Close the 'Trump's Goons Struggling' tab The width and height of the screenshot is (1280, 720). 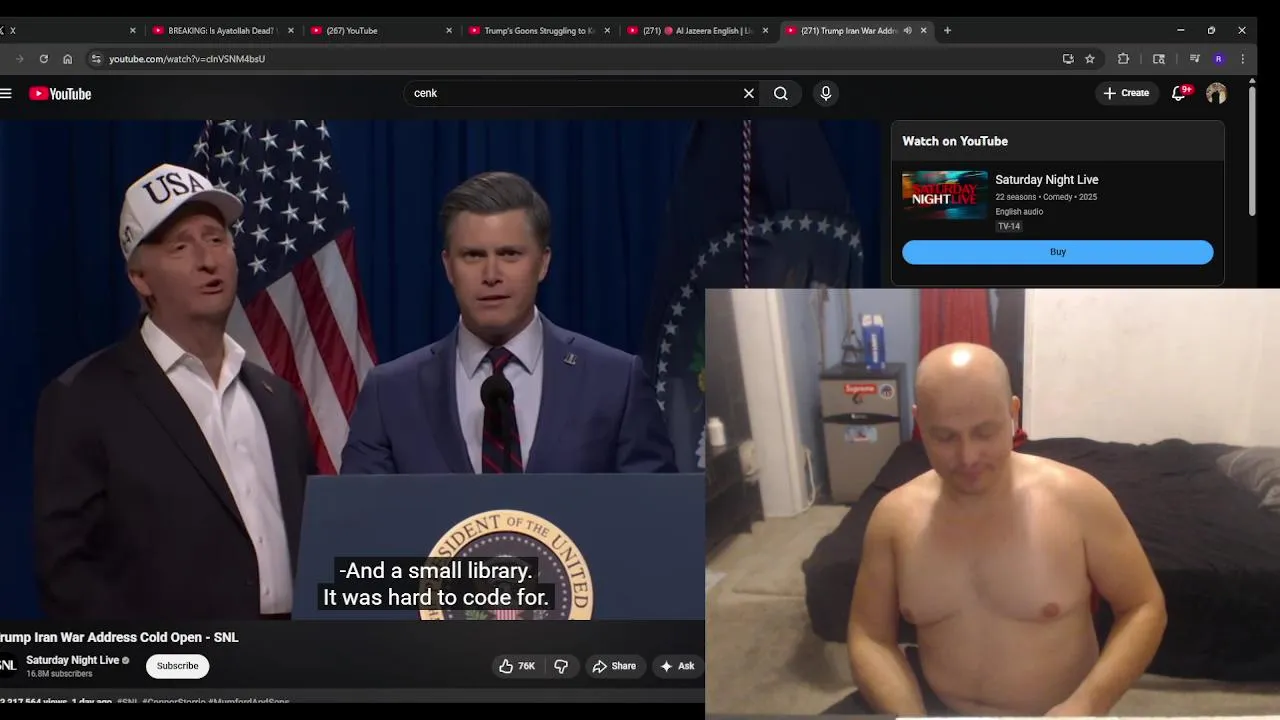(607, 31)
